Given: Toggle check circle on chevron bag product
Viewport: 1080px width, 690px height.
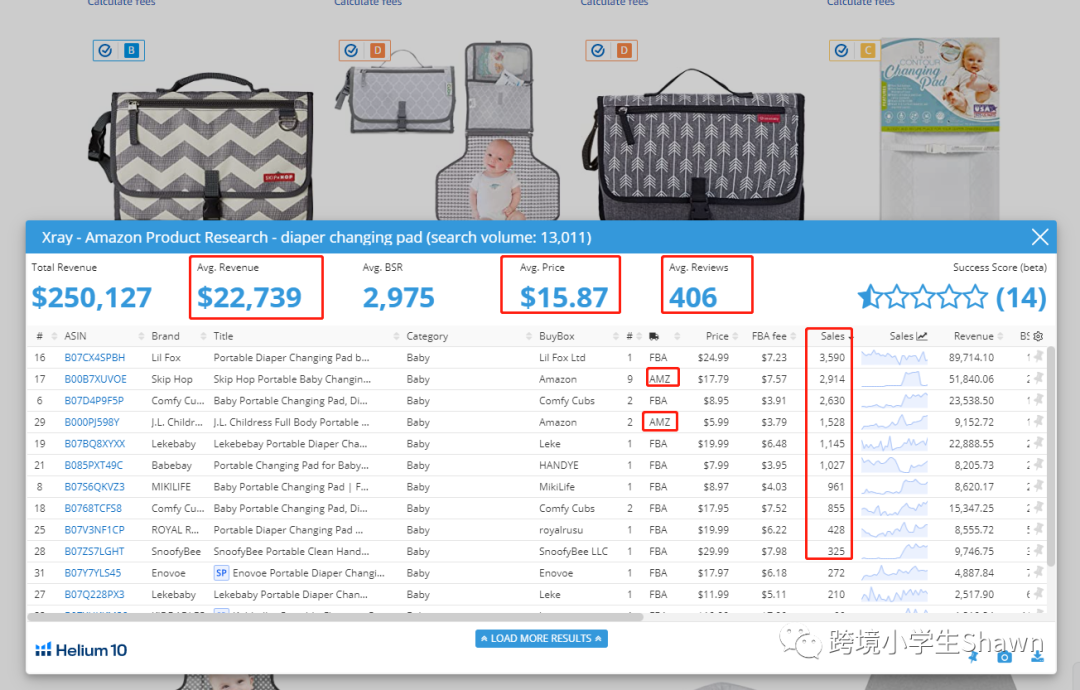Looking at the screenshot, I should pyautogui.click(x=105, y=50).
